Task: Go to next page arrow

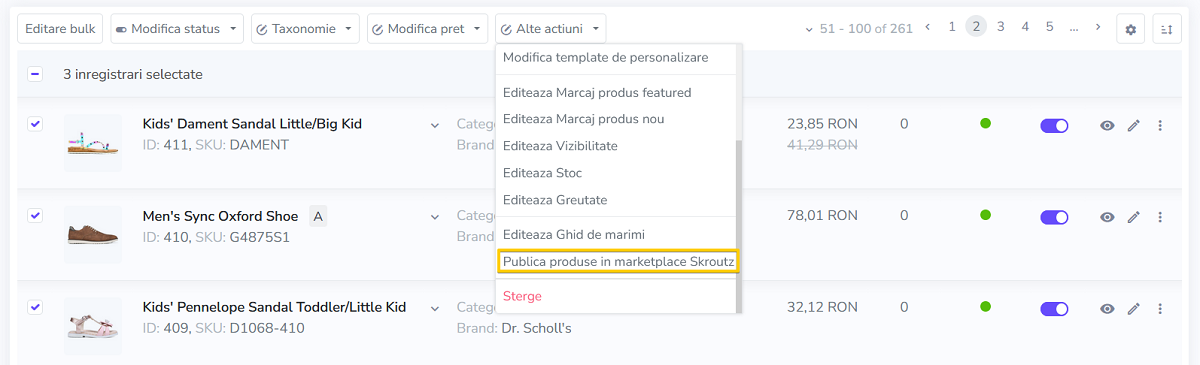Action: pyautogui.click(x=1098, y=27)
